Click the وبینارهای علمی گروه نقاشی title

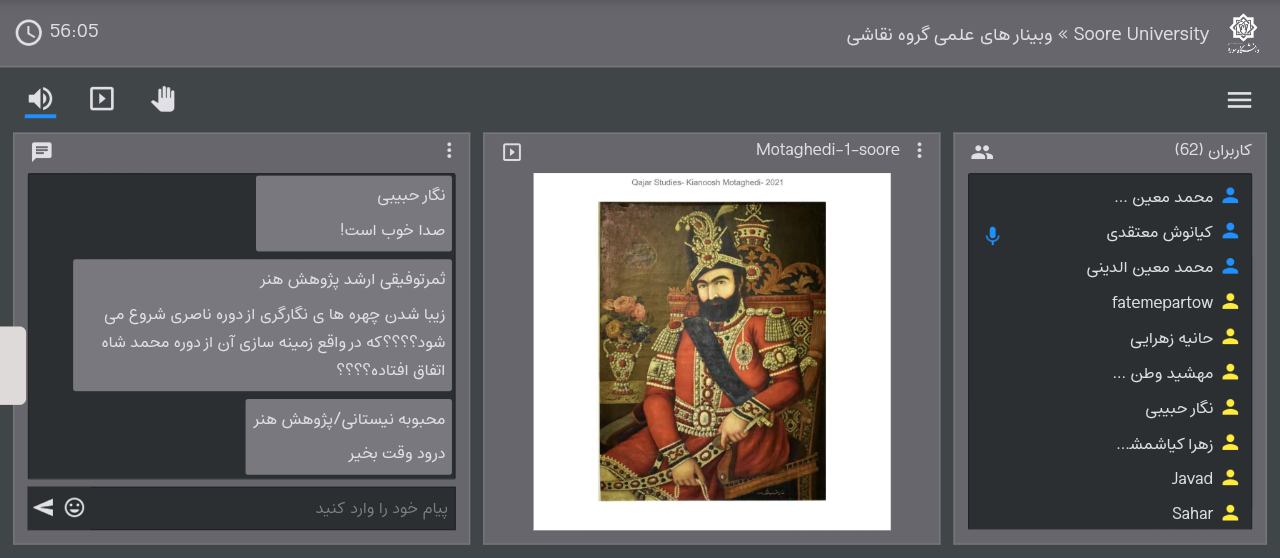click(950, 35)
